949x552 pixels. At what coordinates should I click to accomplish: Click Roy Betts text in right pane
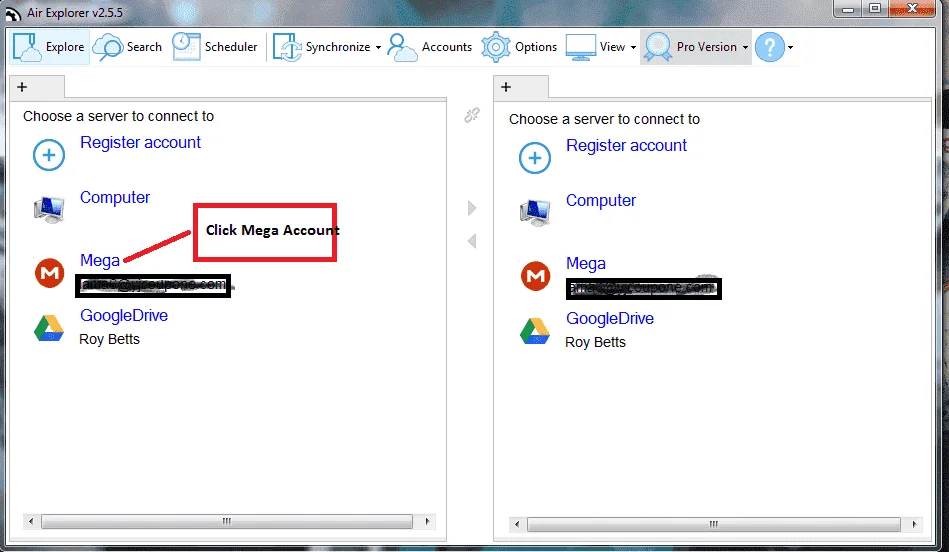596,342
